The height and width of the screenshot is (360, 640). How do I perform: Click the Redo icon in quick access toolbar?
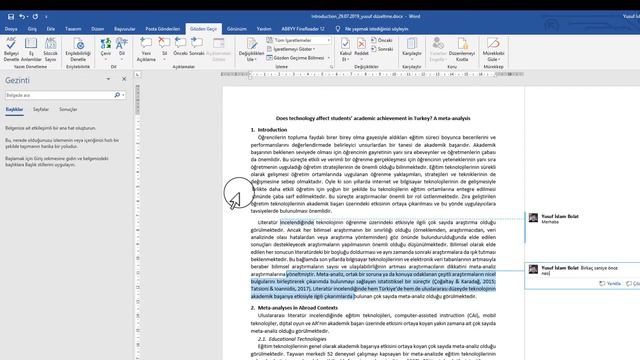(35, 17)
